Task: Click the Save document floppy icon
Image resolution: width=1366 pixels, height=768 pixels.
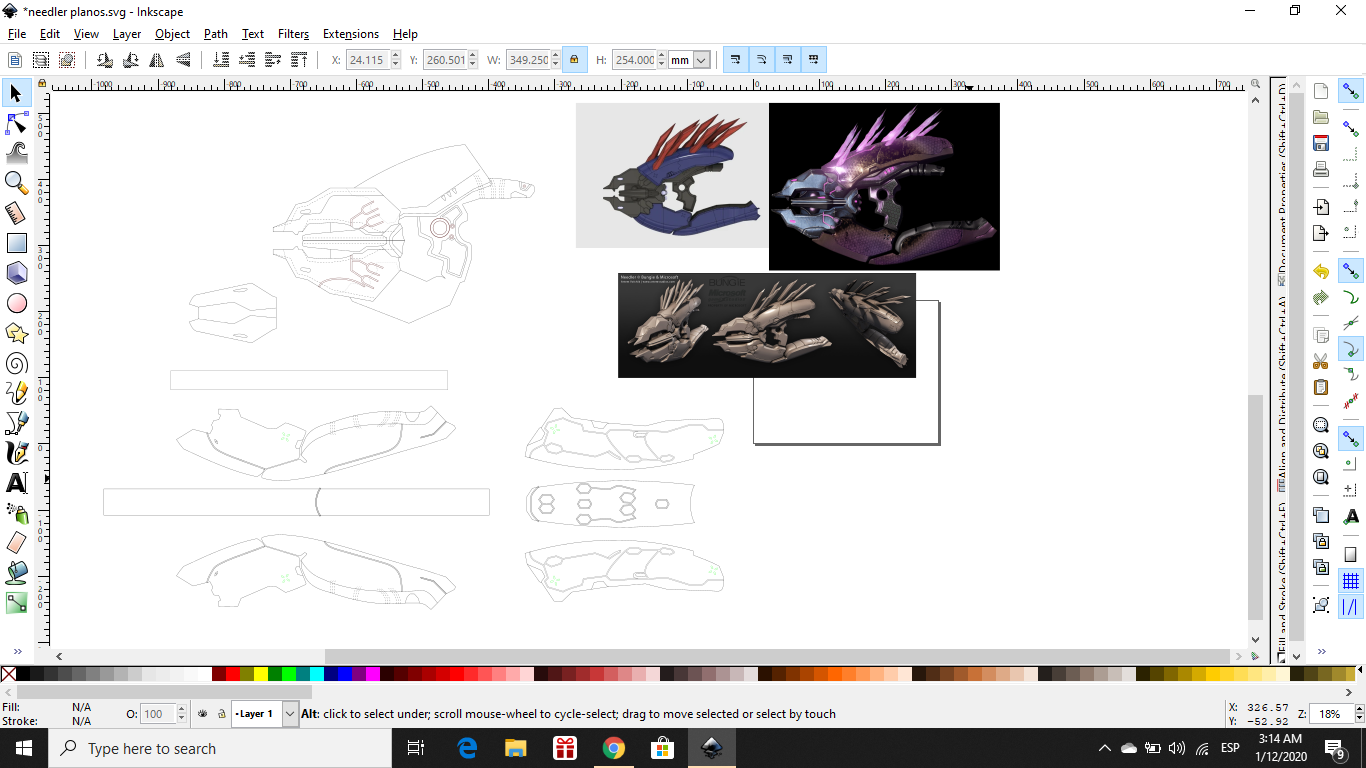Action: (x=1321, y=143)
